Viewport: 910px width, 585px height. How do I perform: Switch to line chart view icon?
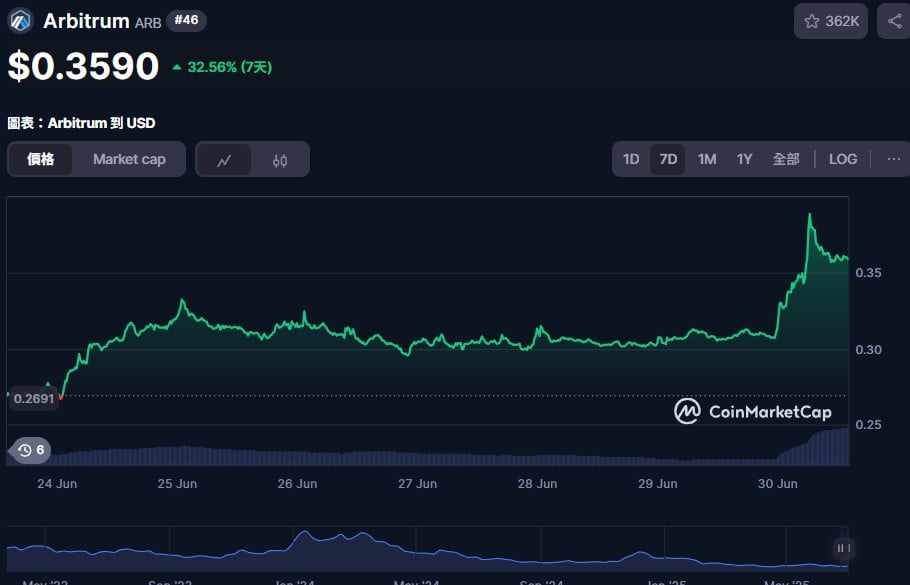click(224, 160)
